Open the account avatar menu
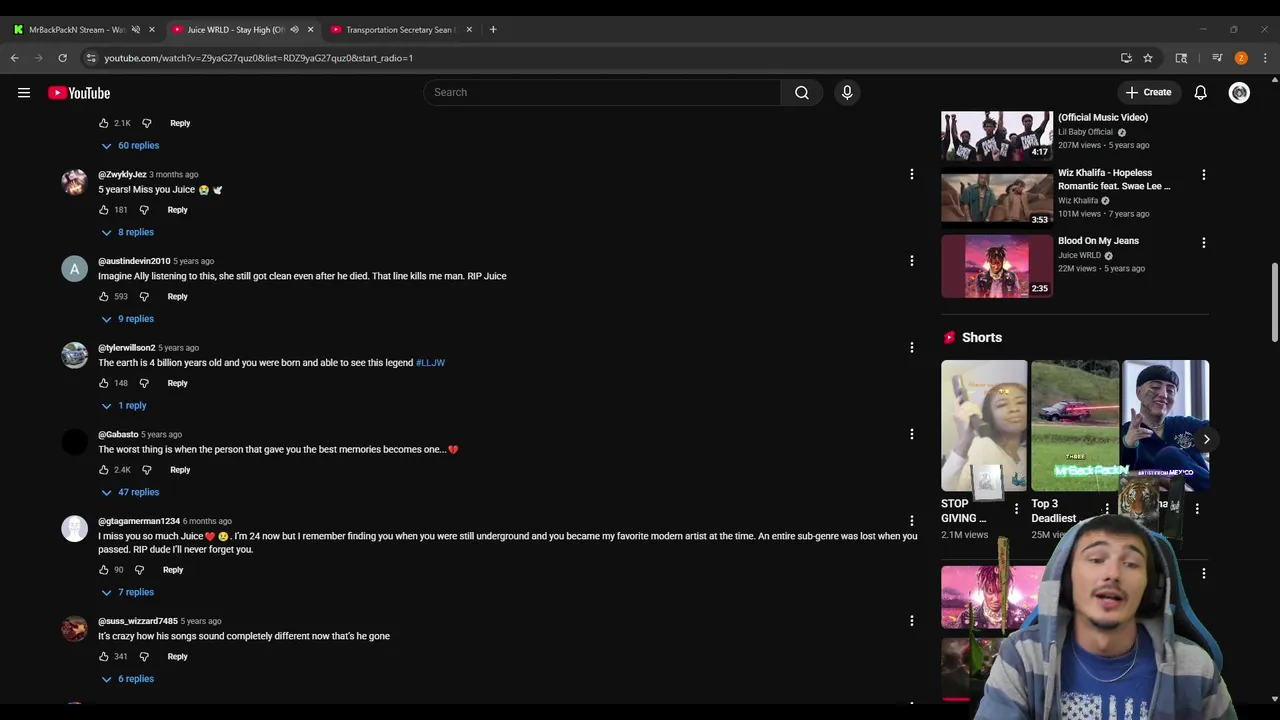The height and width of the screenshot is (720, 1280). tap(1239, 92)
